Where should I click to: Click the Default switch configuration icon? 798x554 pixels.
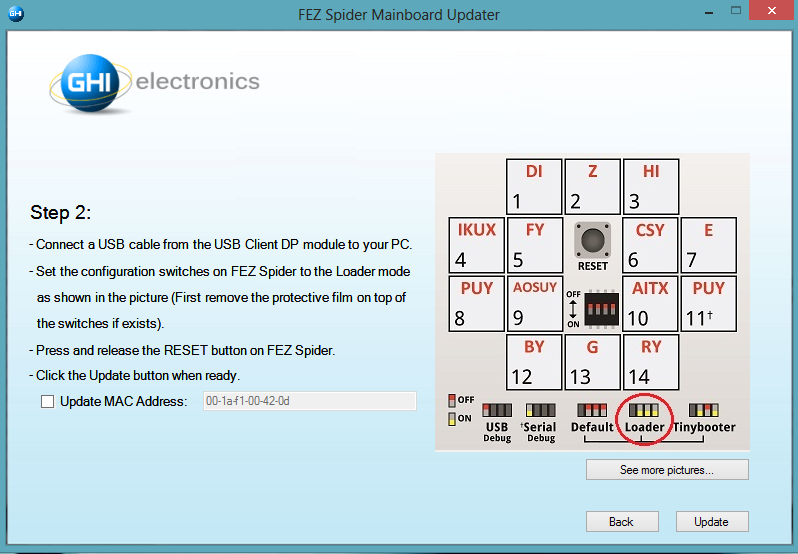coord(592,411)
